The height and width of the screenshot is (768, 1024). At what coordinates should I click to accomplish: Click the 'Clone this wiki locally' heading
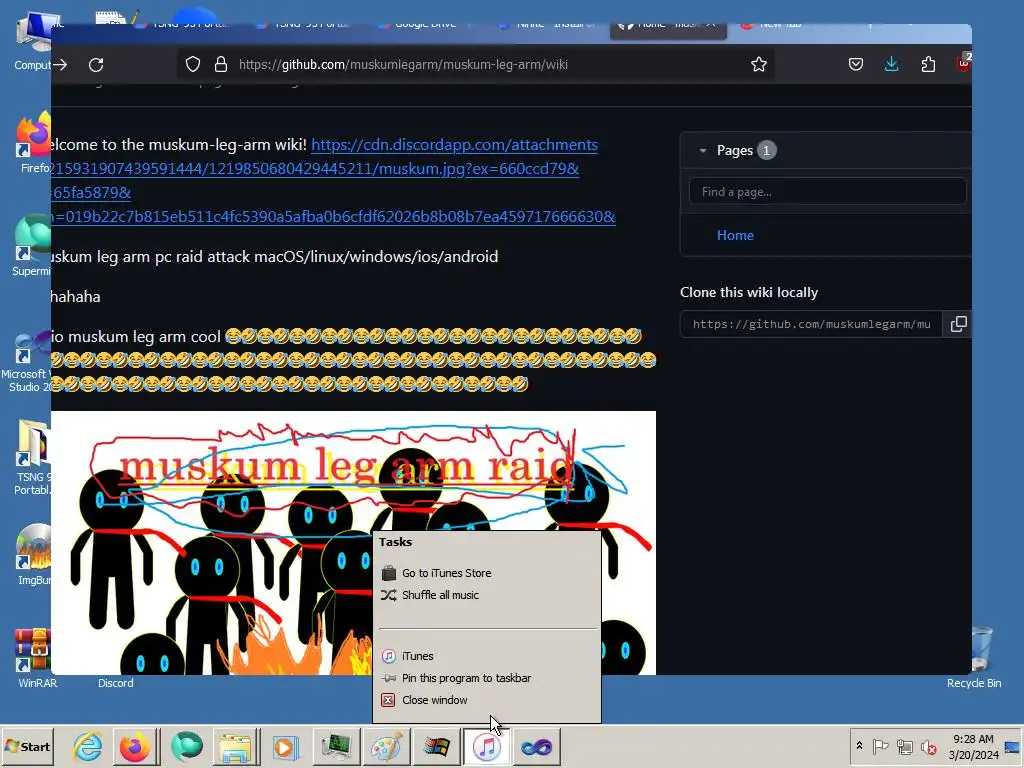click(x=748, y=292)
